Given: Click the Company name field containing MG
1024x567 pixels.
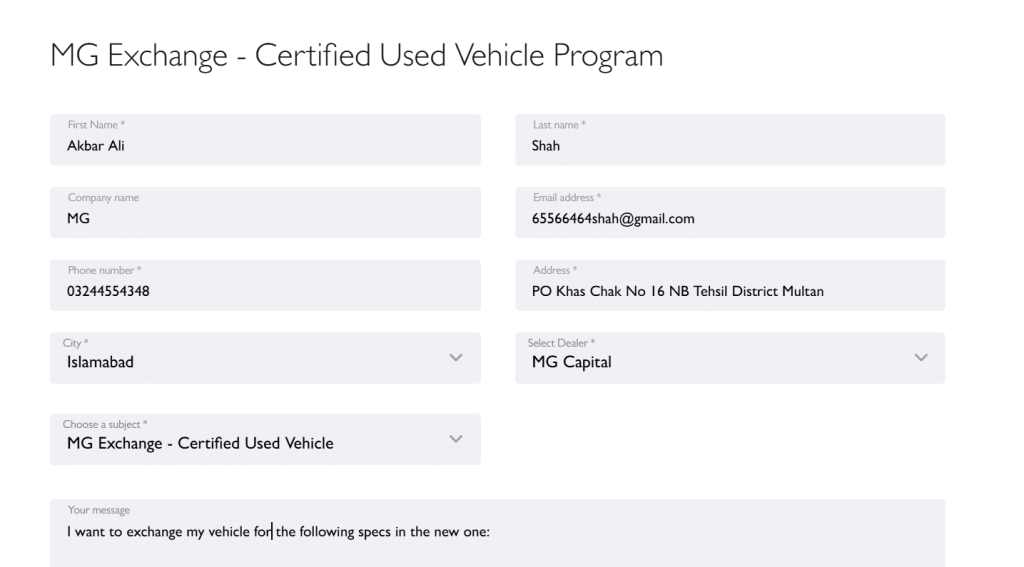Looking at the screenshot, I should pyautogui.click(x=265, y=212).
